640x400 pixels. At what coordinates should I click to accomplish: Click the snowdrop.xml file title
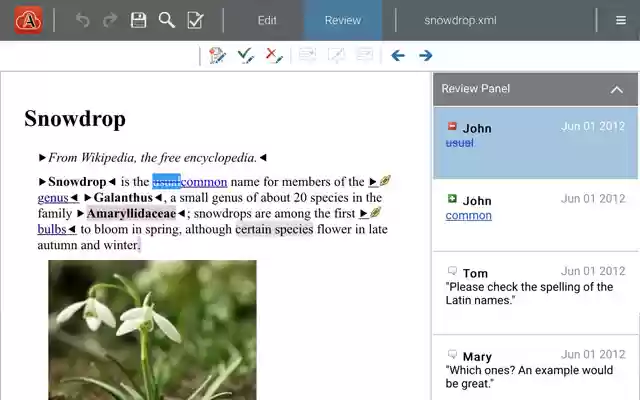pyautogui.click(x=460, y=20)
